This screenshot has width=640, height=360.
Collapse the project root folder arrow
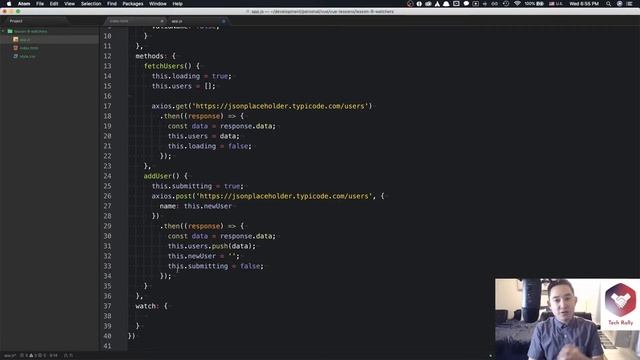[x=3, y=31]
